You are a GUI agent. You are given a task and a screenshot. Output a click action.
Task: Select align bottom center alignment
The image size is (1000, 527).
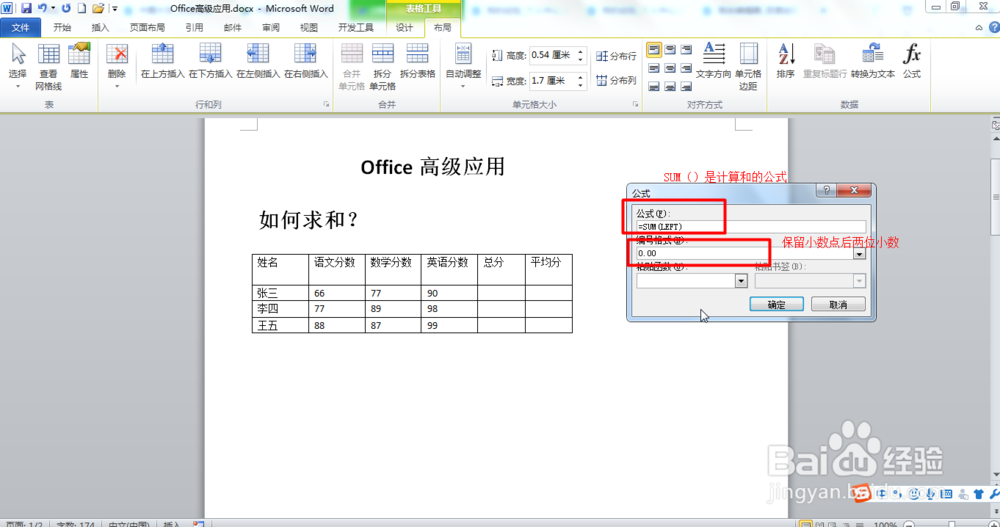pos(670,86)
